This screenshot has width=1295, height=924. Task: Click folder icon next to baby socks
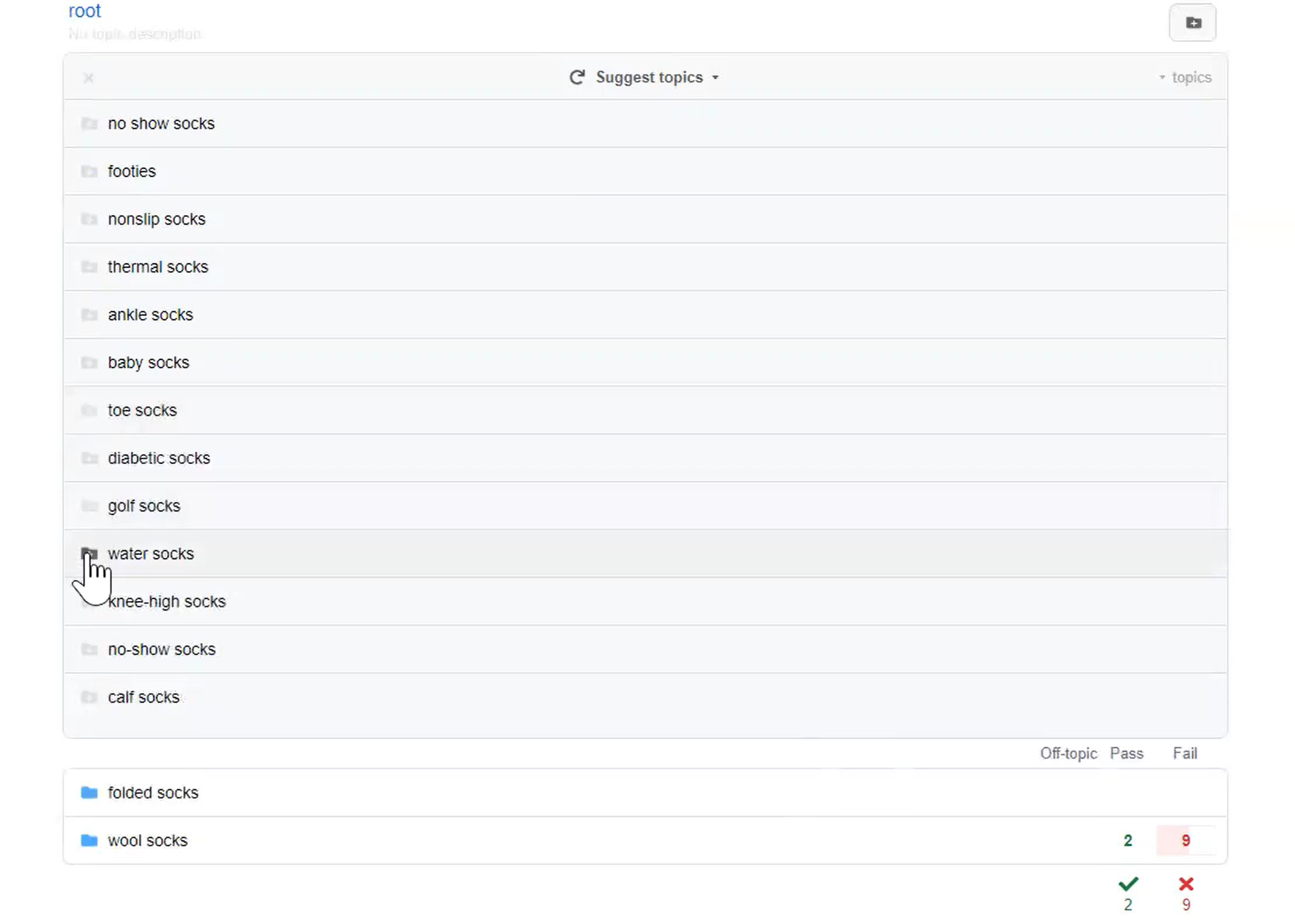point(89,363)
